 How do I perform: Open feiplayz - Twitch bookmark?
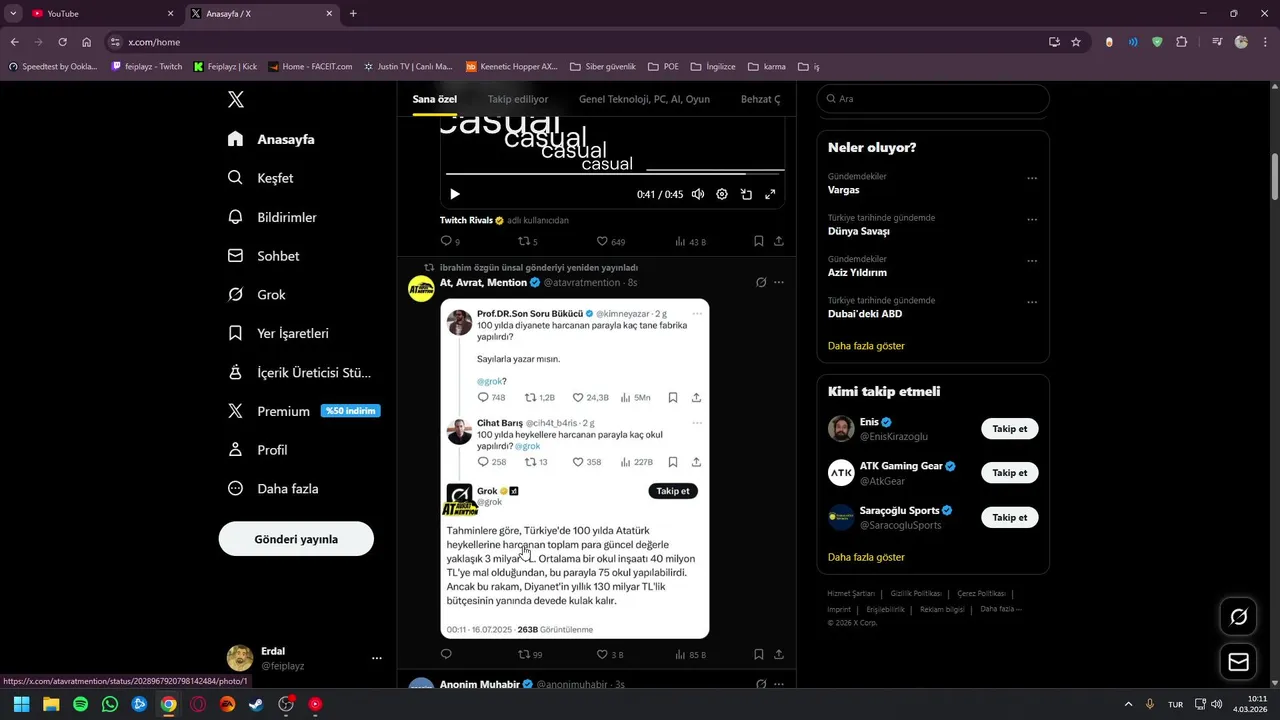(x=147, y=67)
